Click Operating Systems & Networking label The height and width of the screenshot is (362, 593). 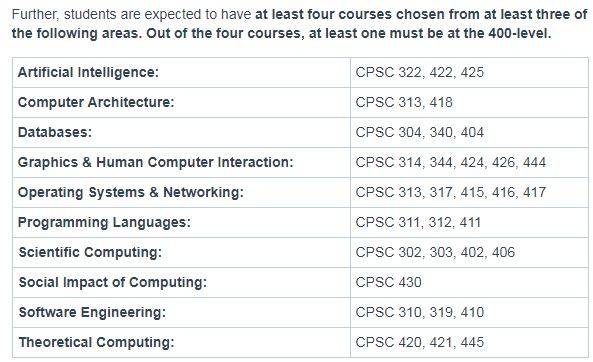[x=131, y=192]
